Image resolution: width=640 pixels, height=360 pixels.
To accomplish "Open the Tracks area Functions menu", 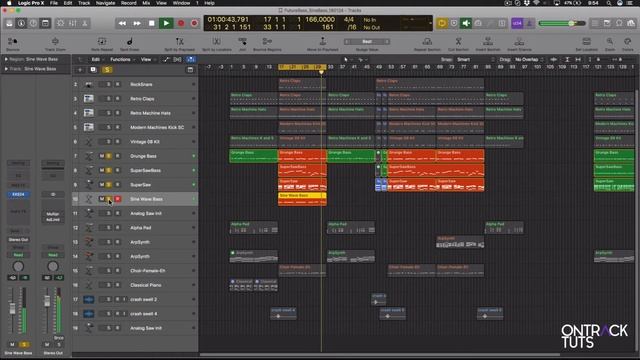I will tap(122, 60).
